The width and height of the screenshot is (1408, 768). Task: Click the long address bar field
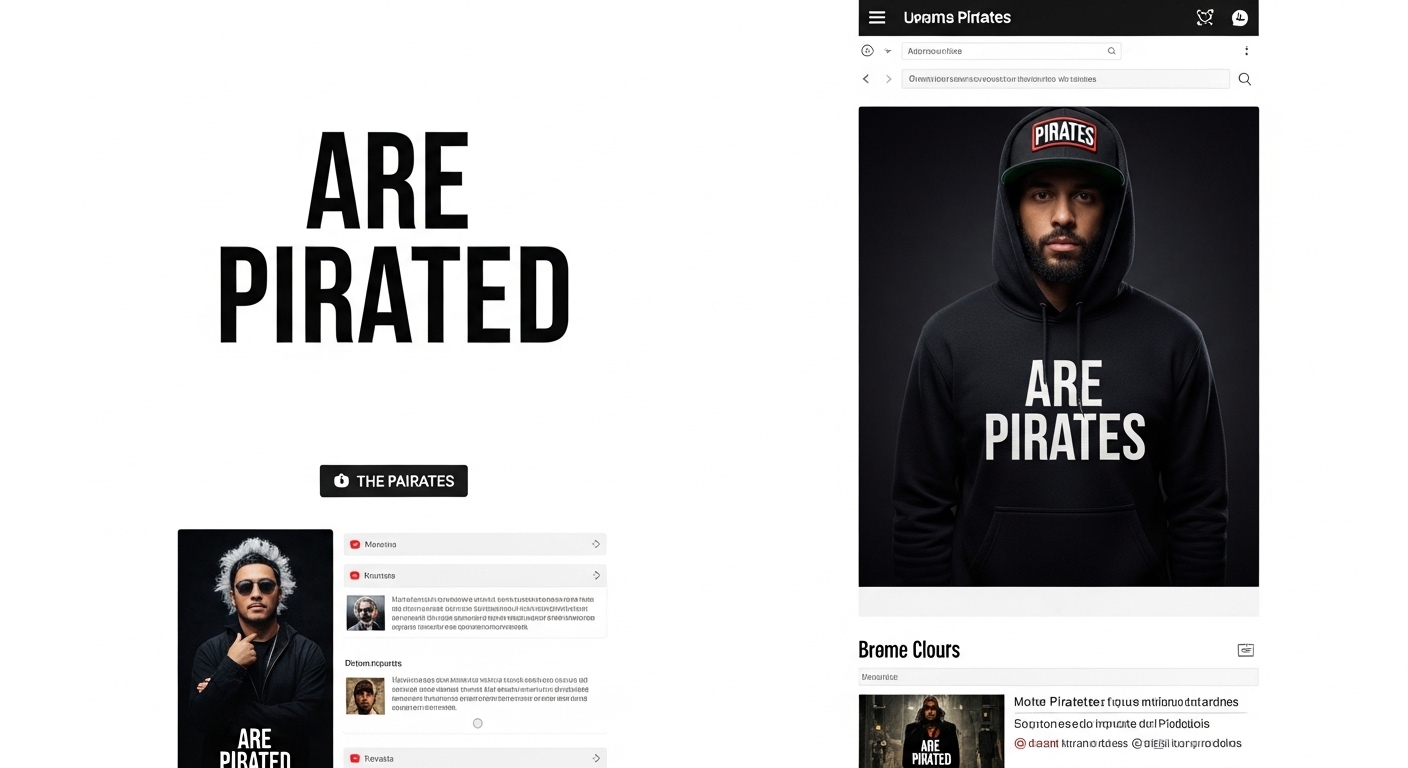tap(1066, 79)
